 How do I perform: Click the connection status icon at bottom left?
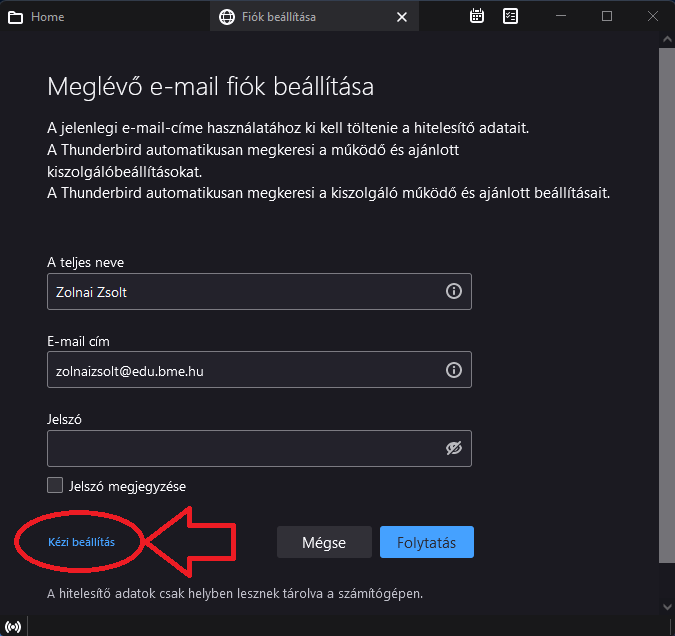(12, 626)
